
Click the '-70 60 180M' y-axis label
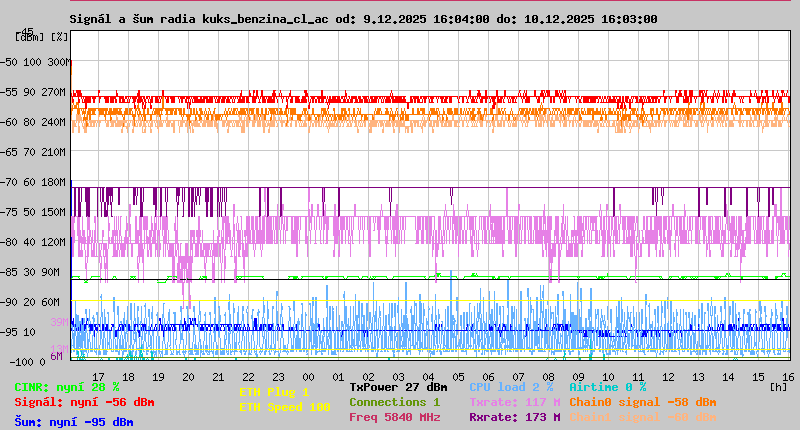click(33, 182)
